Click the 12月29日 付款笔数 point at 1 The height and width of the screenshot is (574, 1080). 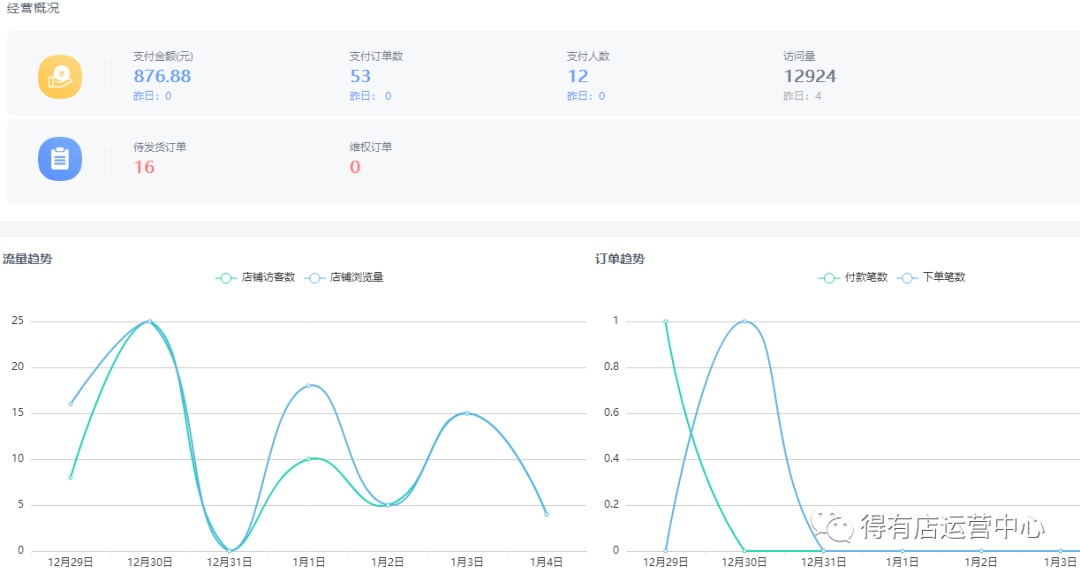pos(665,321)
